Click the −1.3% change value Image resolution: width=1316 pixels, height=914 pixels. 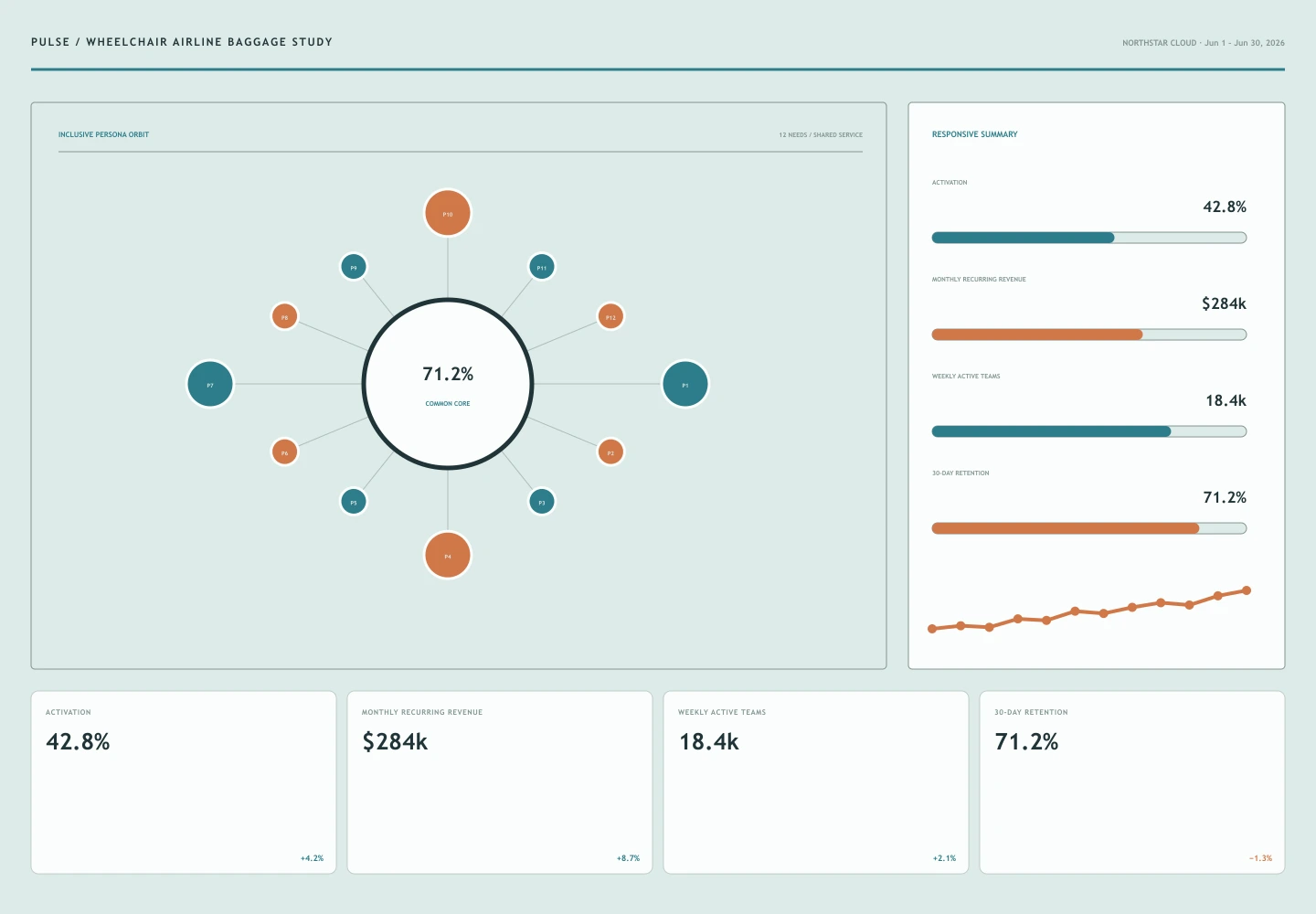1260,858
